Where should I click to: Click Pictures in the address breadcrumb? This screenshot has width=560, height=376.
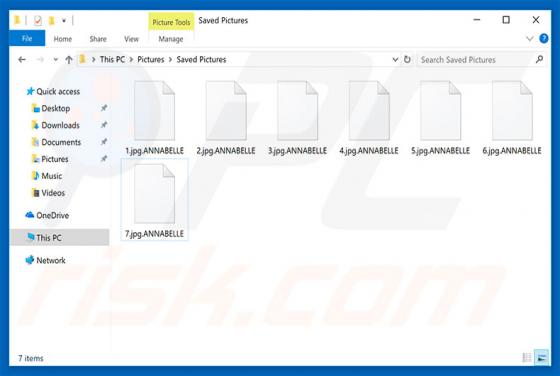(151, 60)
